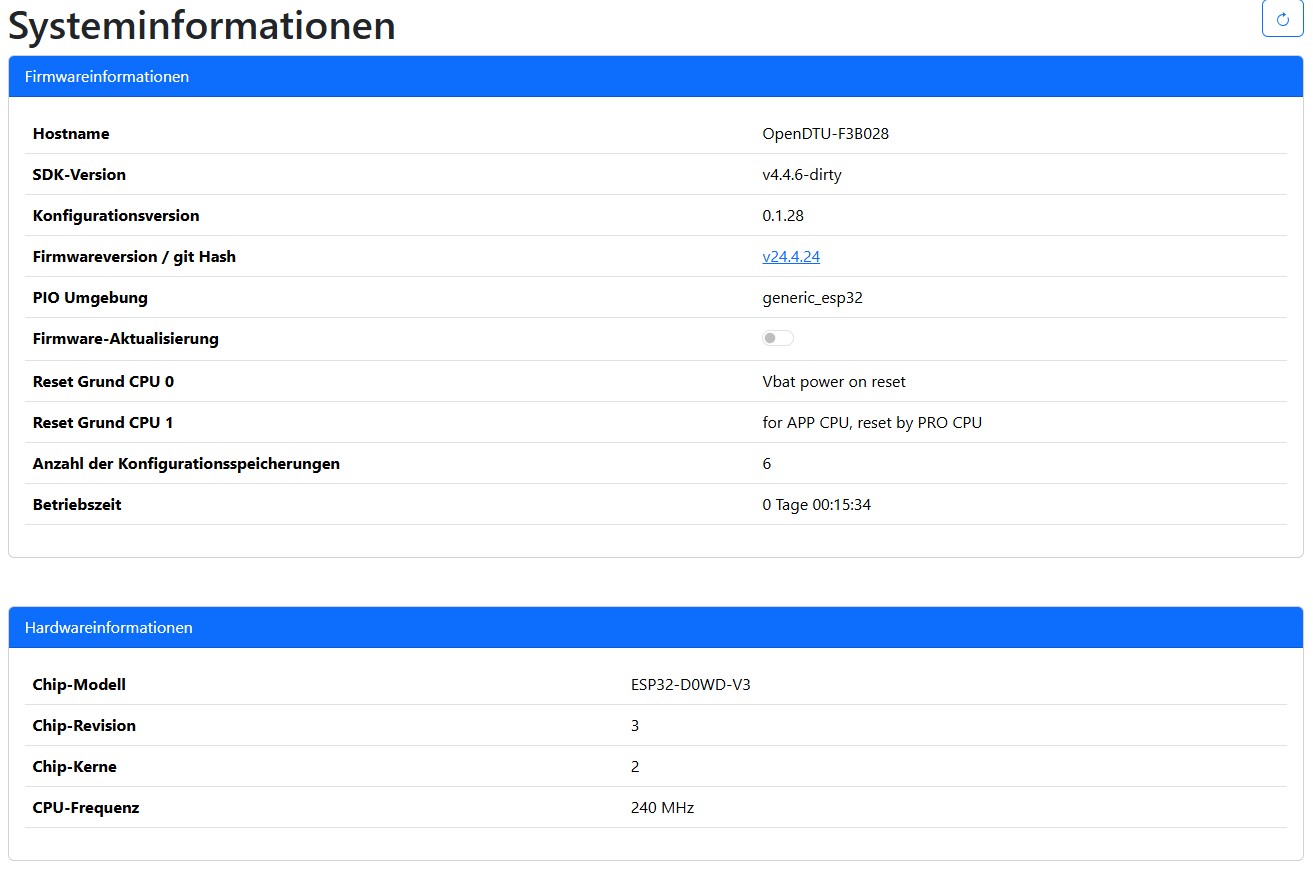Click the SDK-Version value v4.4.6-dirty
This screenshot has width=1313, height=880.
click(801, 175)
